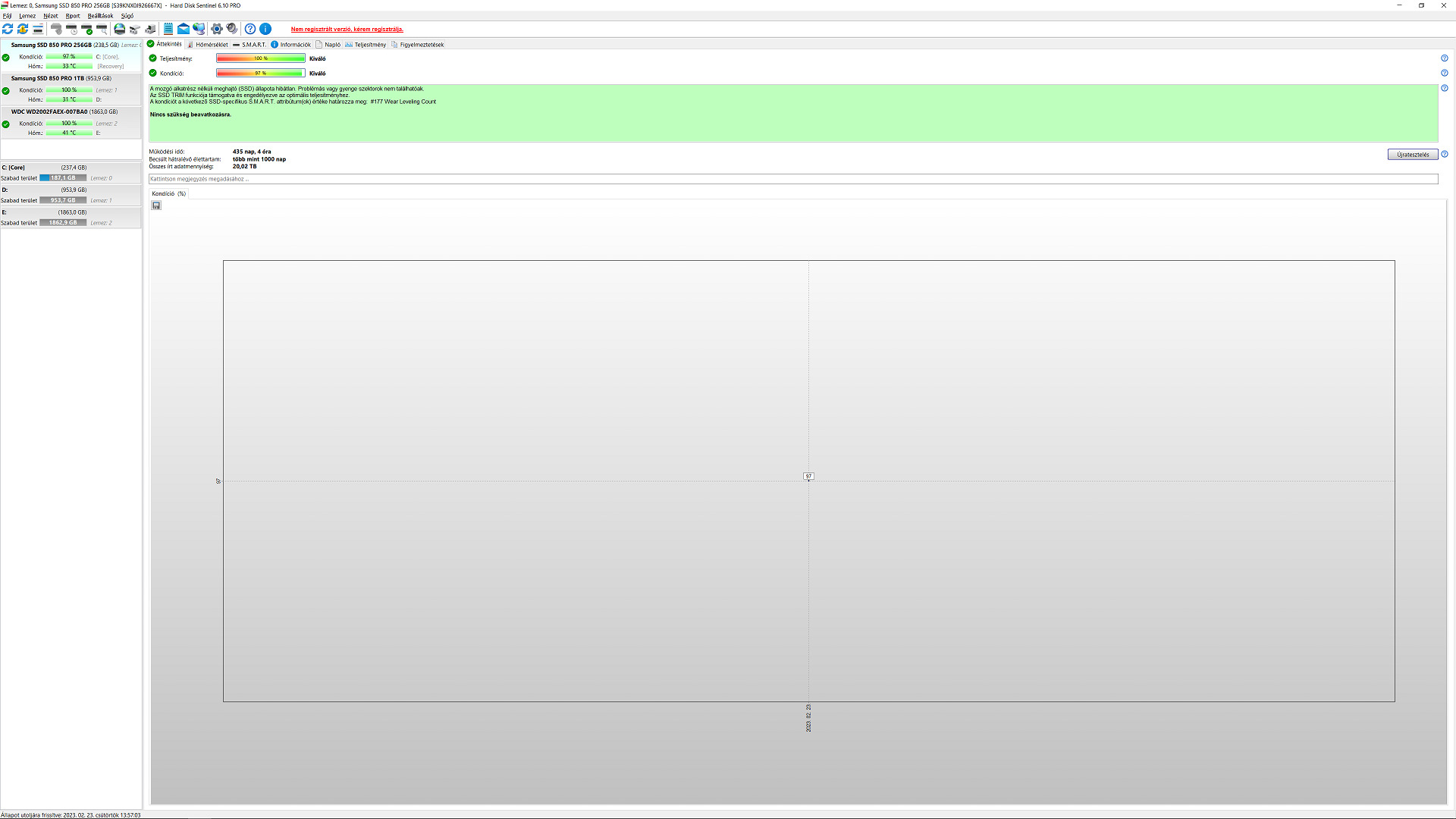
Task: Click help icon beside Teljesítmény row
Action: tap(1444, 58)
